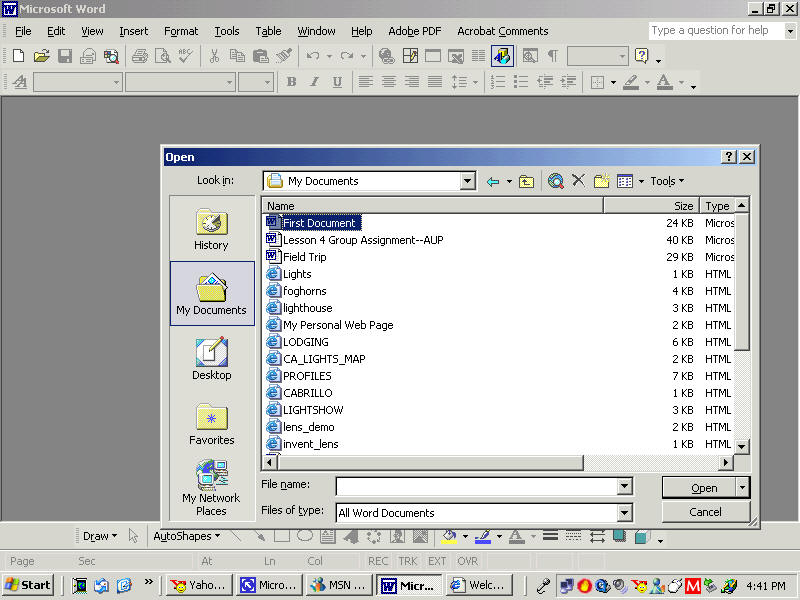Select History in the places bar
This screenshot has width=800, height=600.
pos(211,230)
